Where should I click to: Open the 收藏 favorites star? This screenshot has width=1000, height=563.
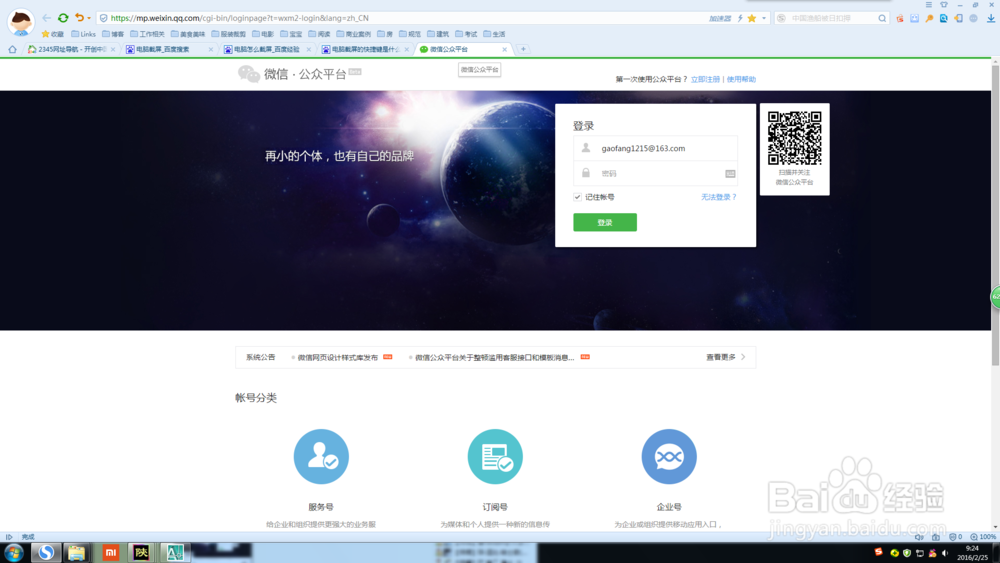tap(52, 34)
